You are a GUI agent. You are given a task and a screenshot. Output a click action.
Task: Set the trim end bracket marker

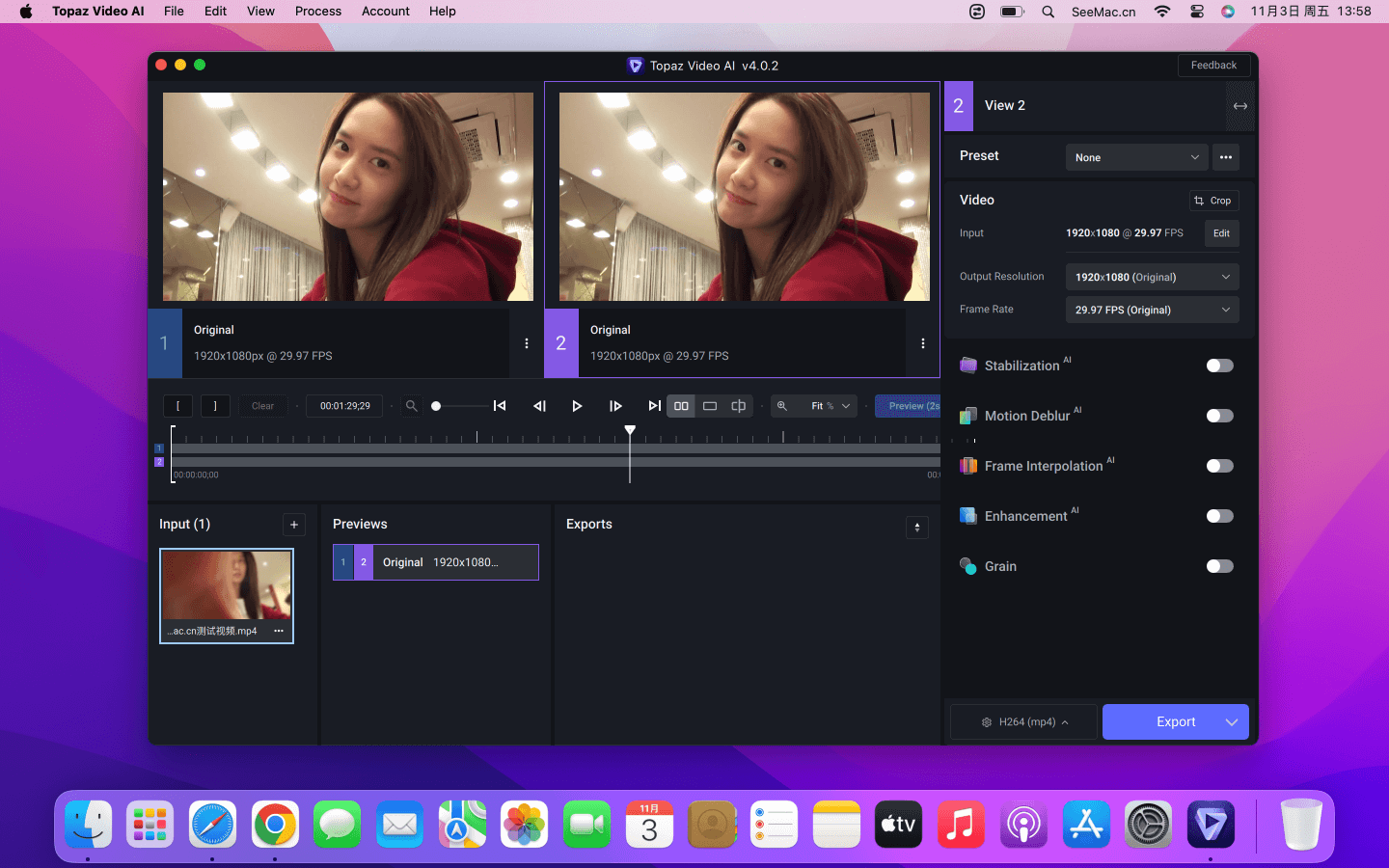click(215, 406)
